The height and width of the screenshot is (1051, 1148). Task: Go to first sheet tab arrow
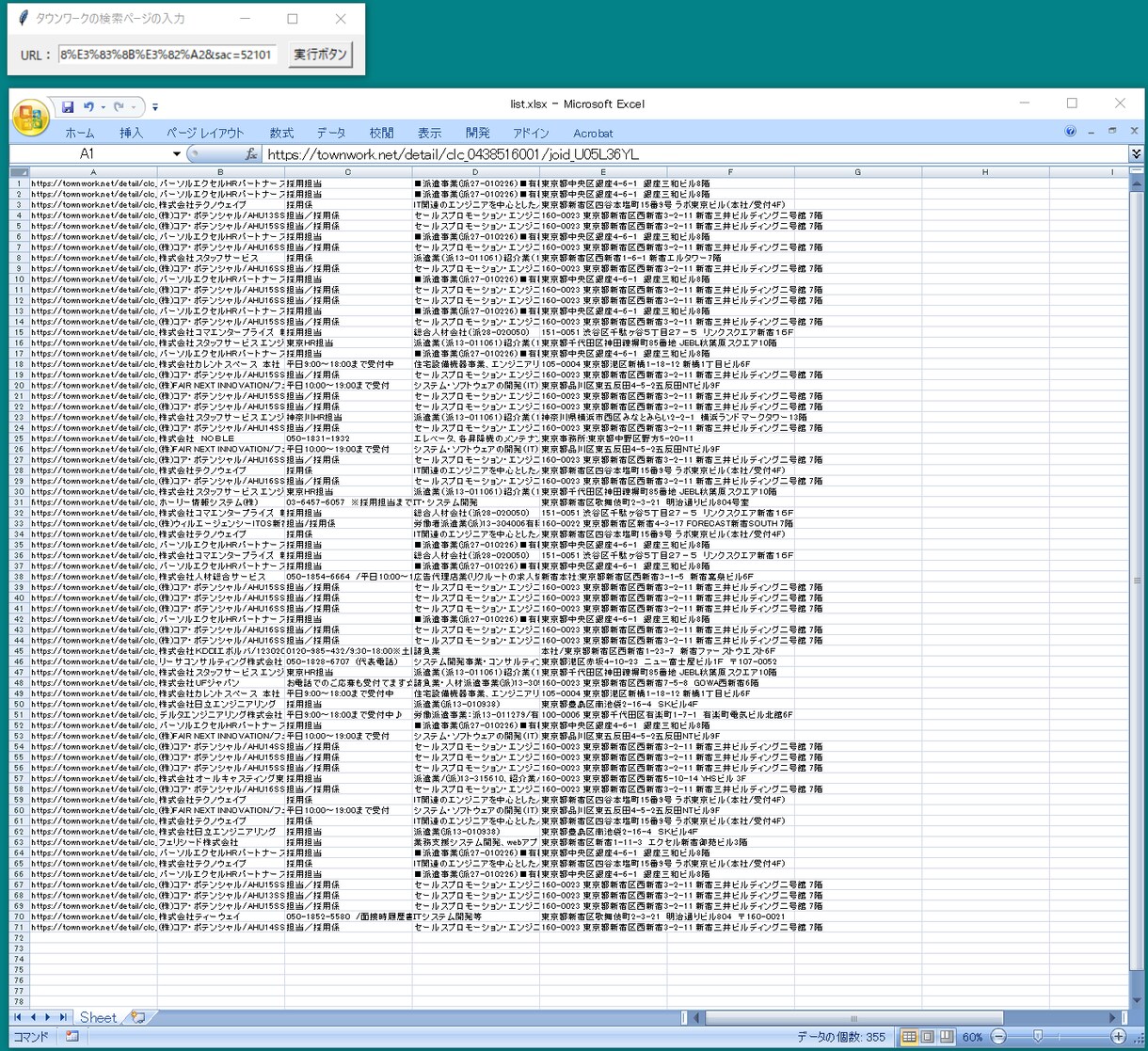coord(18,1017)
